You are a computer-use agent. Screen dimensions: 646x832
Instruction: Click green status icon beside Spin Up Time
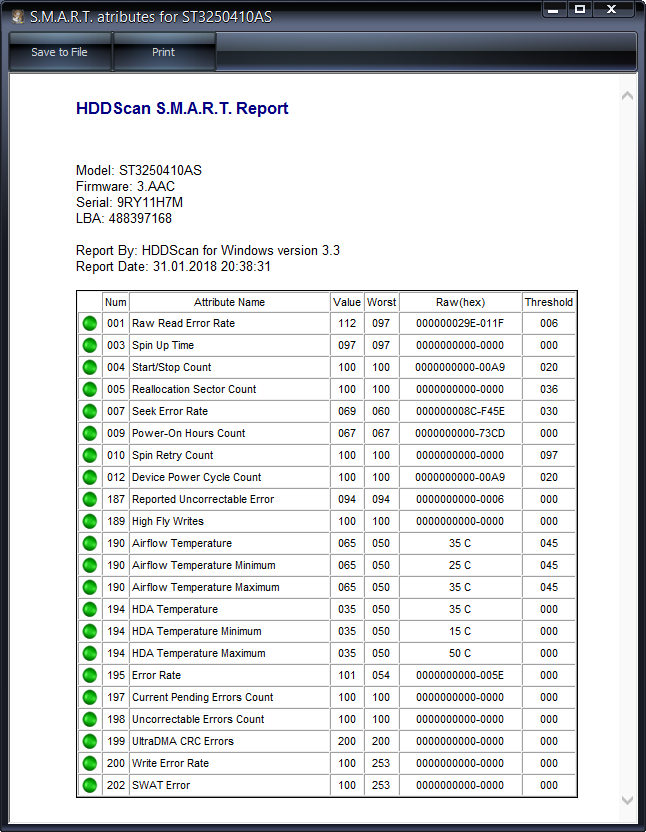tap(89, 345)
